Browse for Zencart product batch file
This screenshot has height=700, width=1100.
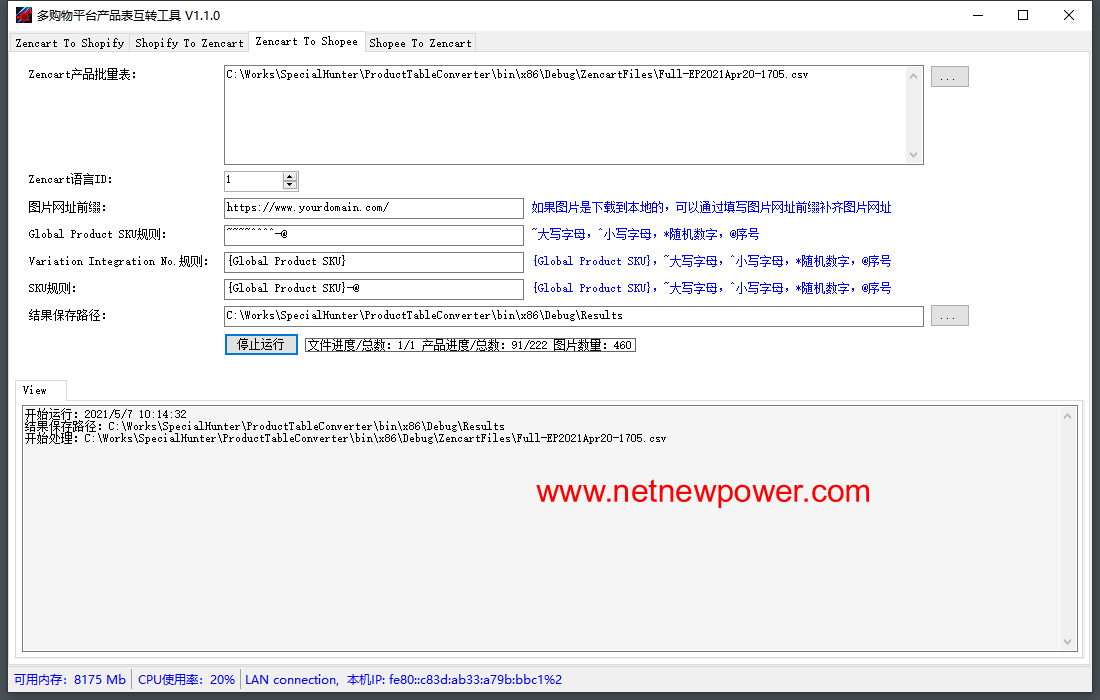tap(949, 77)
